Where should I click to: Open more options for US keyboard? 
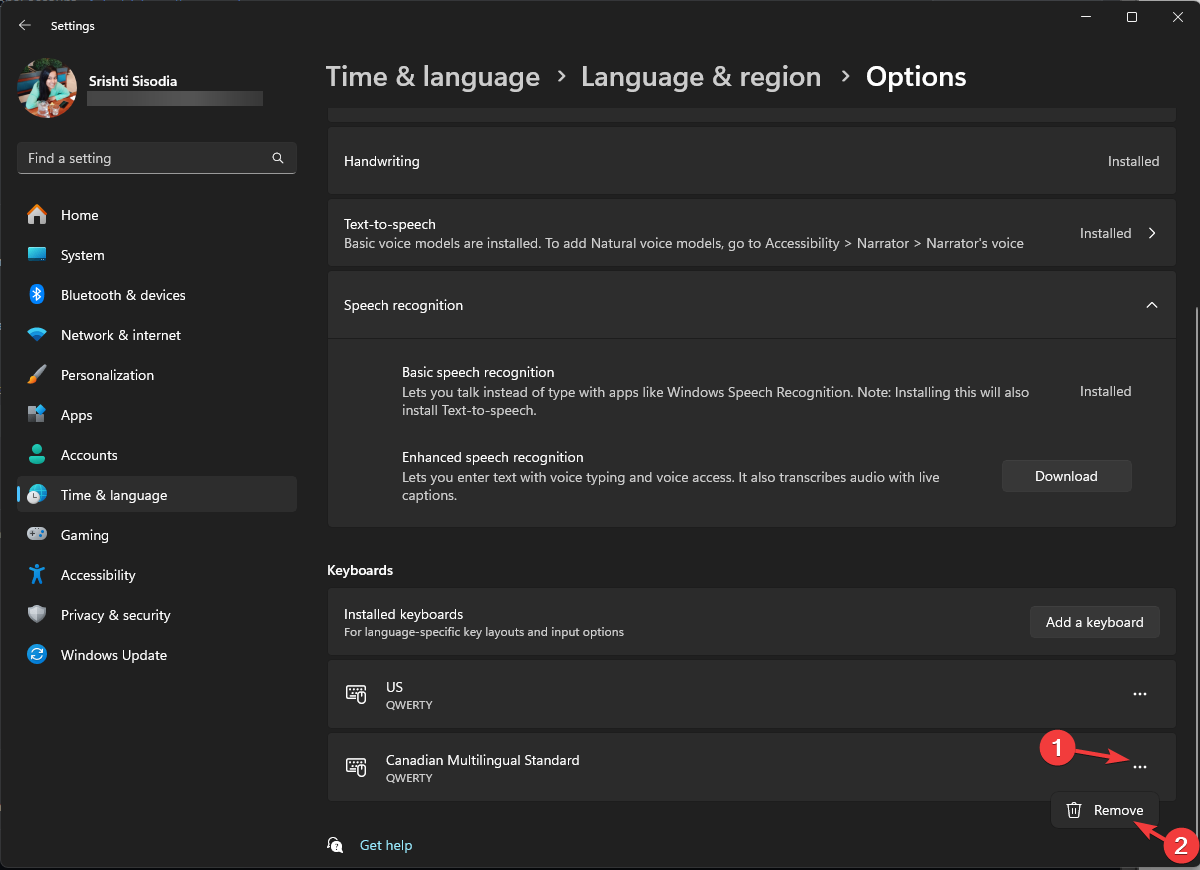coord(1139,694)
